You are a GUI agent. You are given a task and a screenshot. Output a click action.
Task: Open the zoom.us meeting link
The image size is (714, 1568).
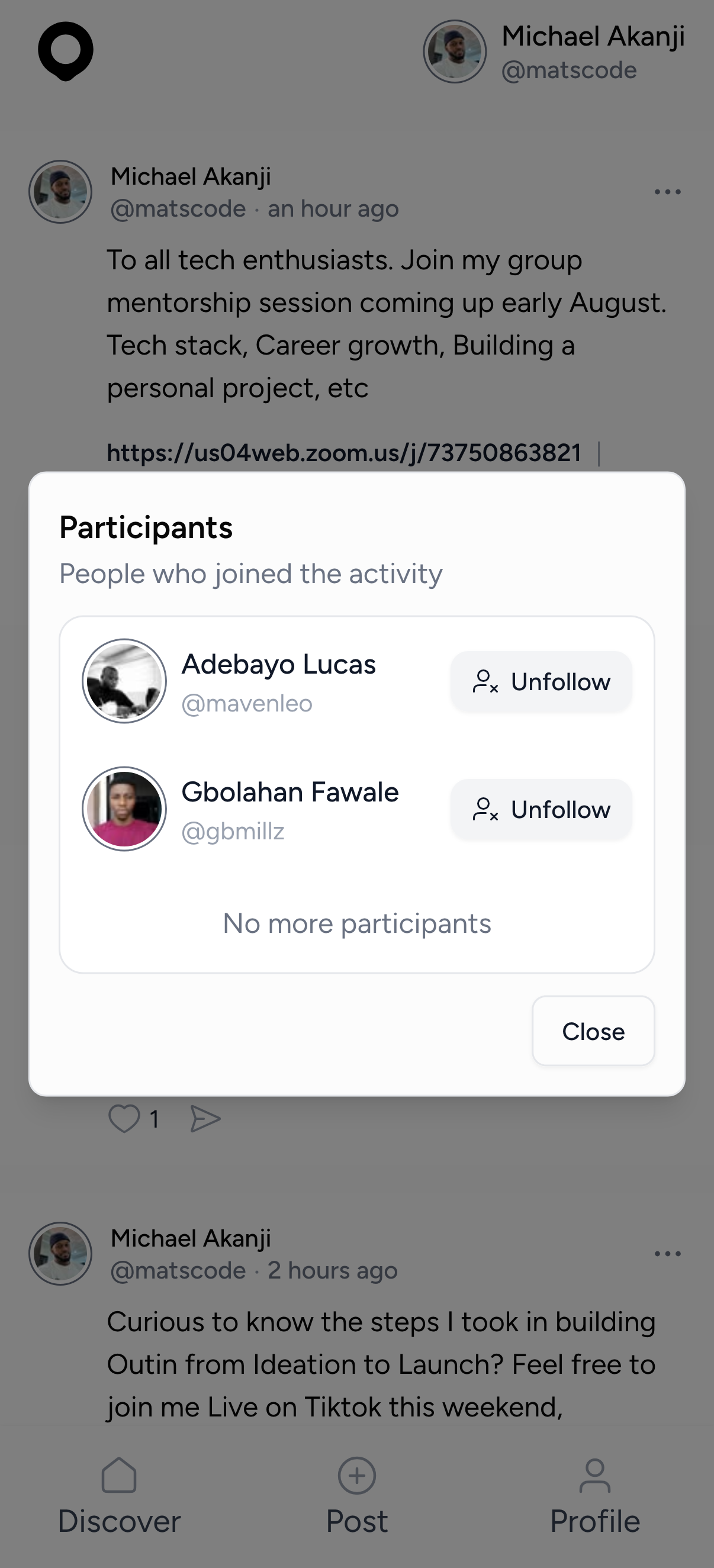(x=344, y=452)
